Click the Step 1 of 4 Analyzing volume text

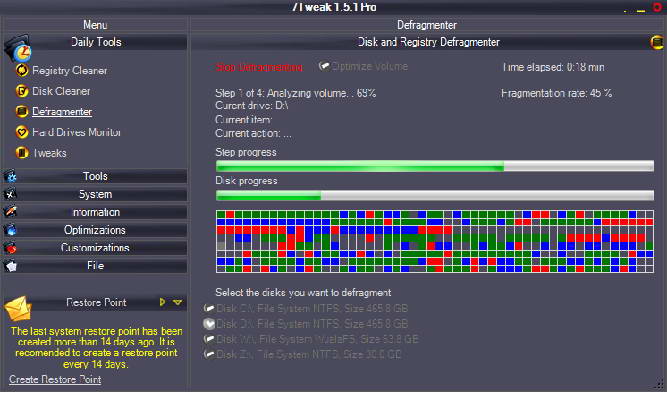click(x=296, y=93)
